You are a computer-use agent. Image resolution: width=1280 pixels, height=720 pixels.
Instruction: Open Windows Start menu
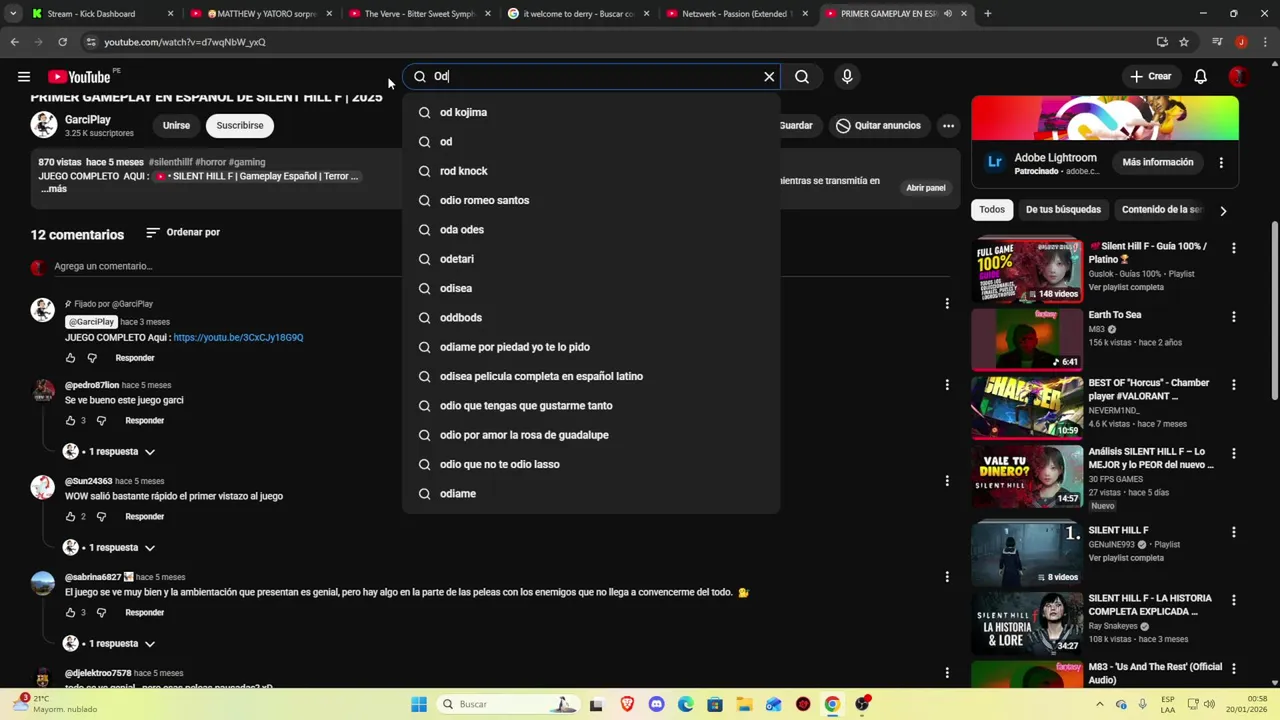click(419, 704)
